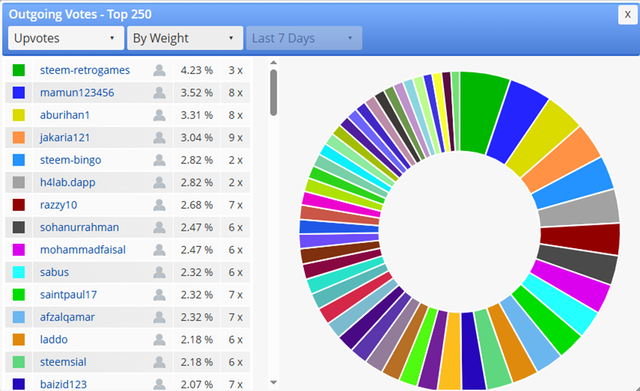The image size is (640, 391).
Task: Click the vote list scrollbar thumb
Action: [x=273, y=93]
